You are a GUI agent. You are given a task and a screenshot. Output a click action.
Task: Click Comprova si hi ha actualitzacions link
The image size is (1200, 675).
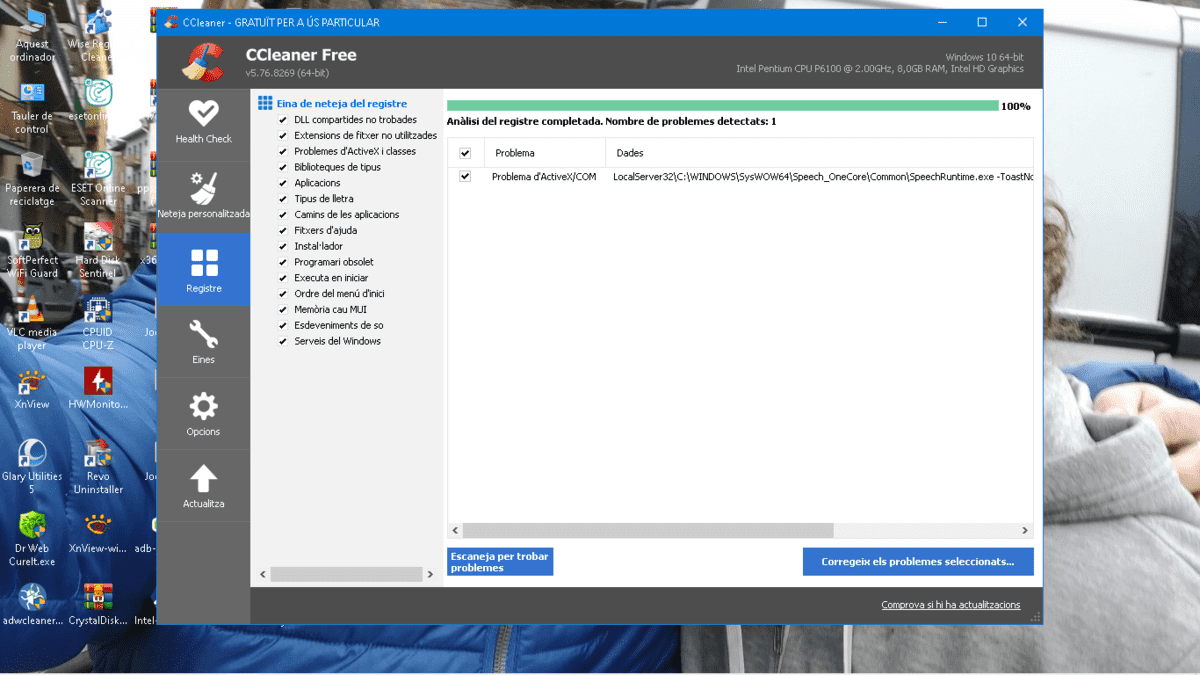[951, 605]
